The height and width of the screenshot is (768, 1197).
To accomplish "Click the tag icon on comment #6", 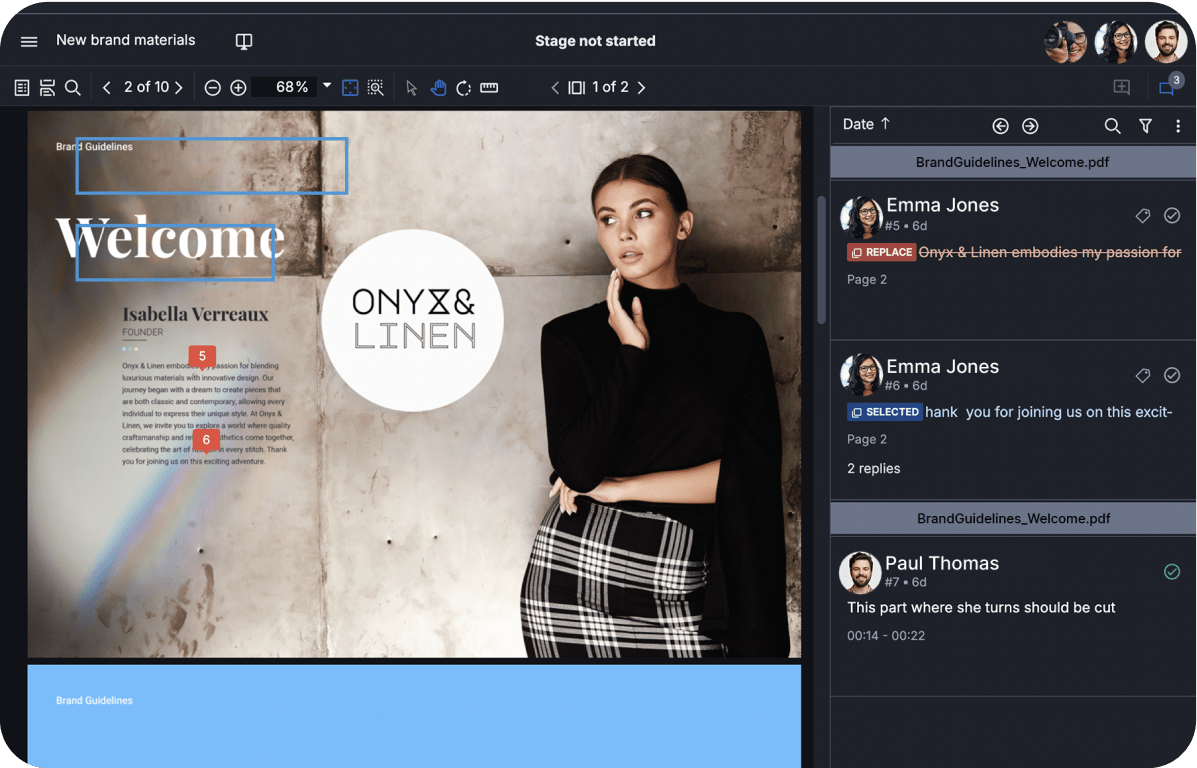I will tap(1143, 375).
